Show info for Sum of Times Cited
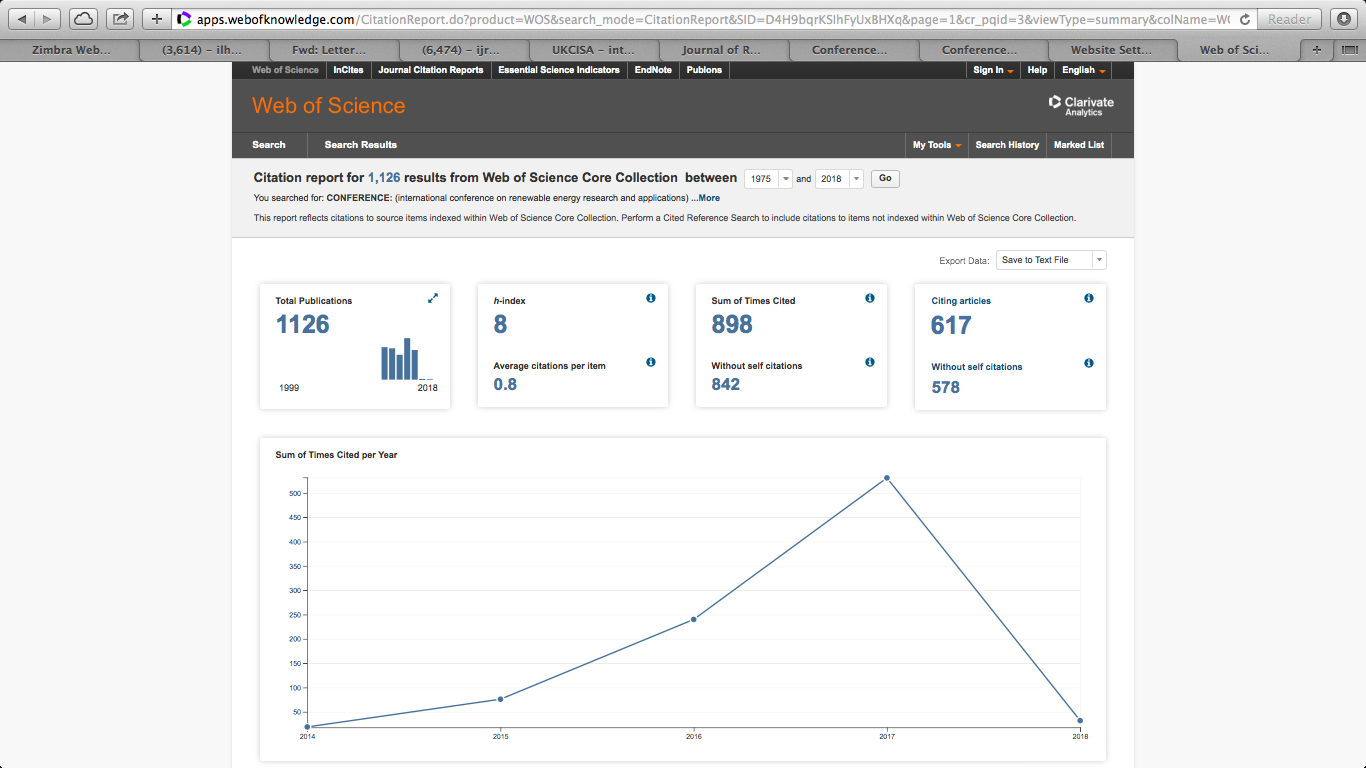The width and height of the screenshot is (1366, 768). point(870,298)
